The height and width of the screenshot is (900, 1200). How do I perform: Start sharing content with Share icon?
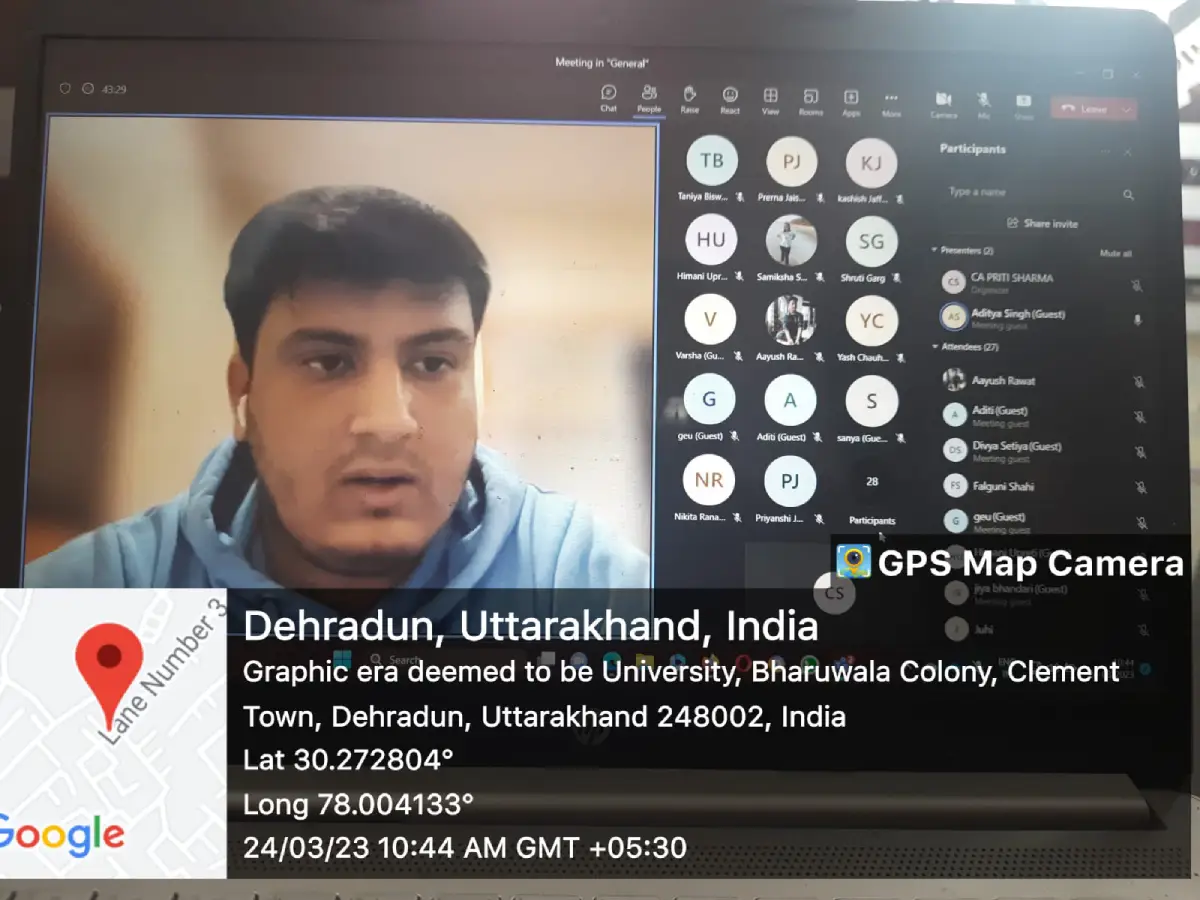pyautogui.click(x=1024, y=104)
